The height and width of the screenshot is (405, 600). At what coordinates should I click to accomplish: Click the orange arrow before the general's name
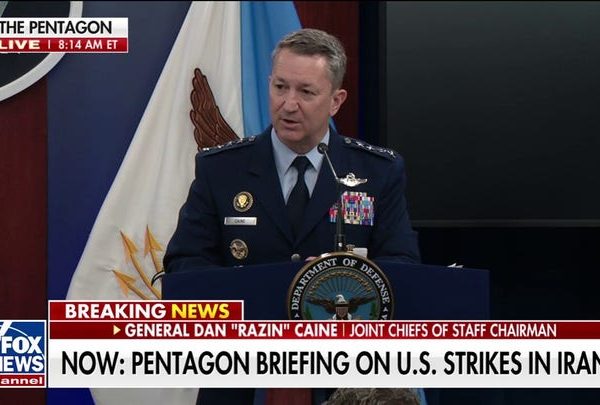(x=117, y=330)
